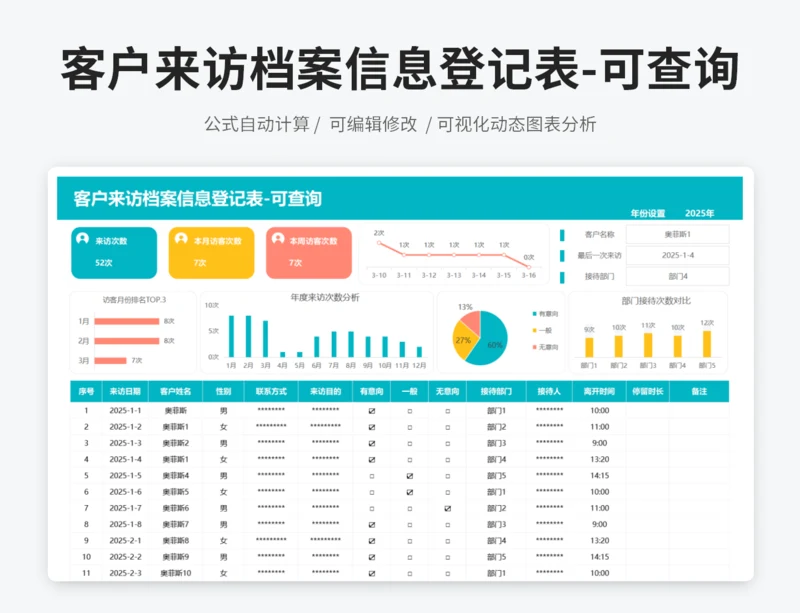Viewport: 800px width, 613px height.
Task: Click the 客户来访档案信息登记表-可查询 teal banner title
Action: pyautogui.click(x=197, y=199)
